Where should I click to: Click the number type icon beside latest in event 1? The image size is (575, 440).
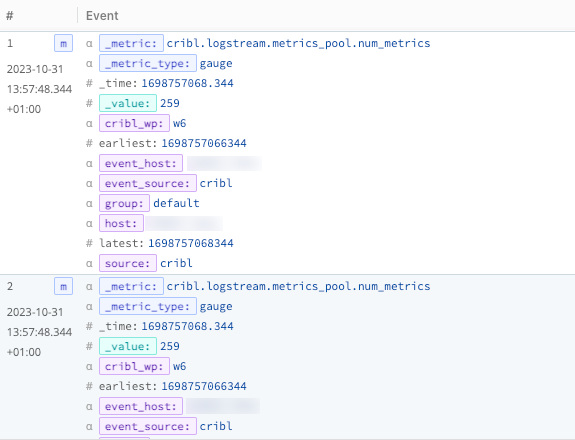pyautogui.click(x=89, y=243)
